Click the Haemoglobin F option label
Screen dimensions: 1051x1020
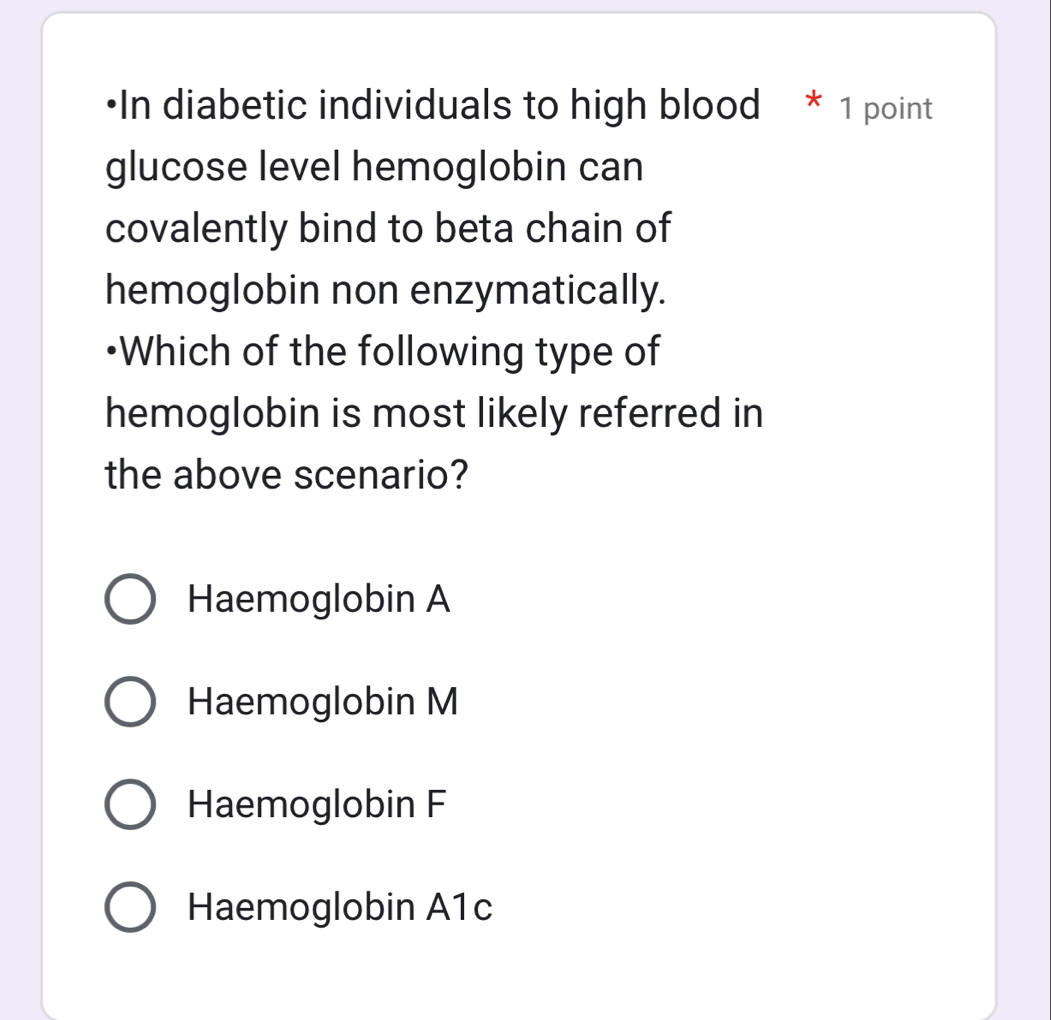(315, 803)
